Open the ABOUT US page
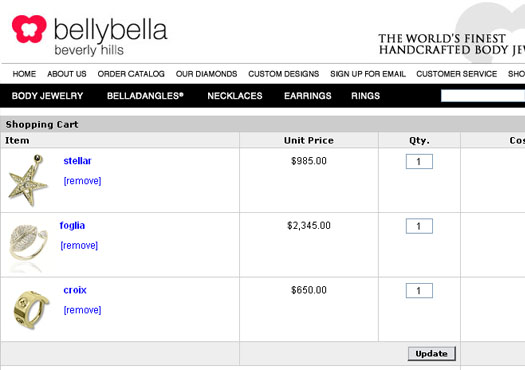 coord(67,74)
